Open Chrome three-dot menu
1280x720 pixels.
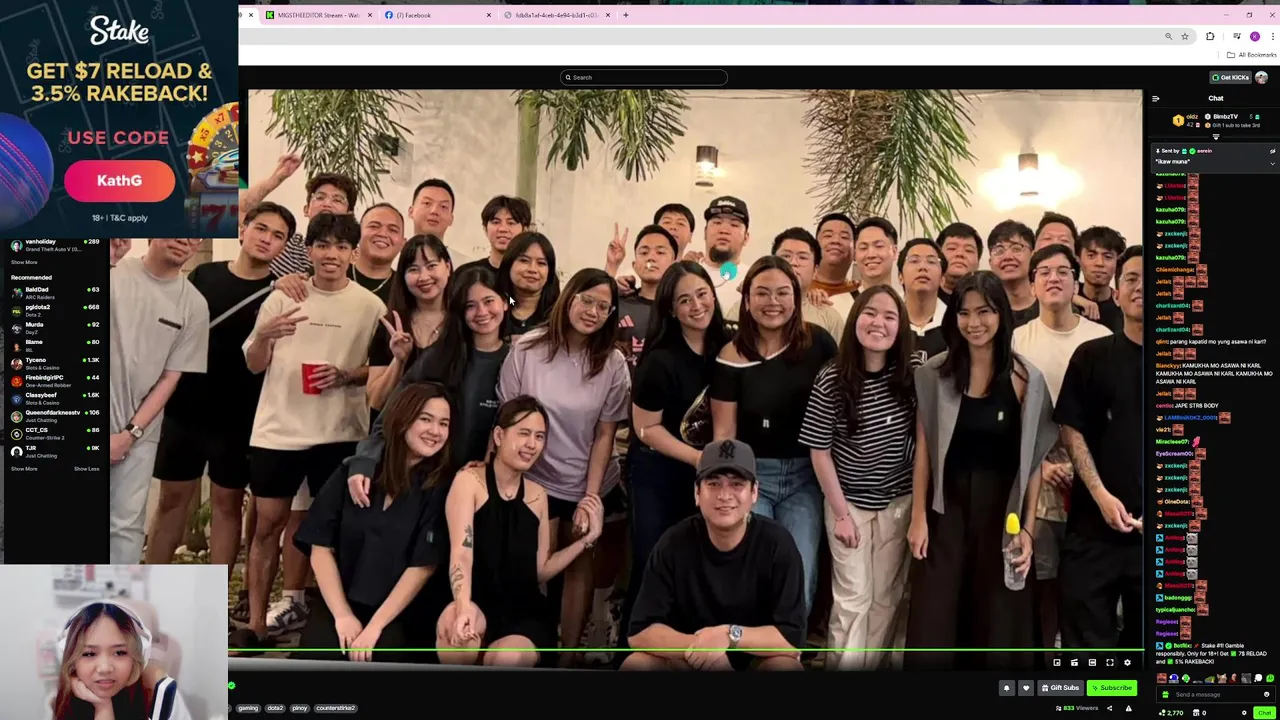click(x=1272, y=36)
